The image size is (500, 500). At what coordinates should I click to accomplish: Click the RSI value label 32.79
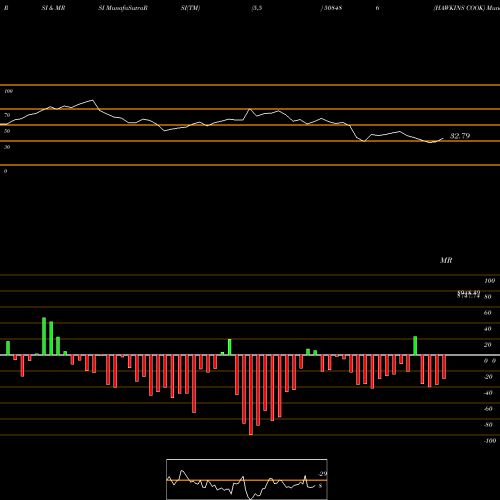click(460, 136)
